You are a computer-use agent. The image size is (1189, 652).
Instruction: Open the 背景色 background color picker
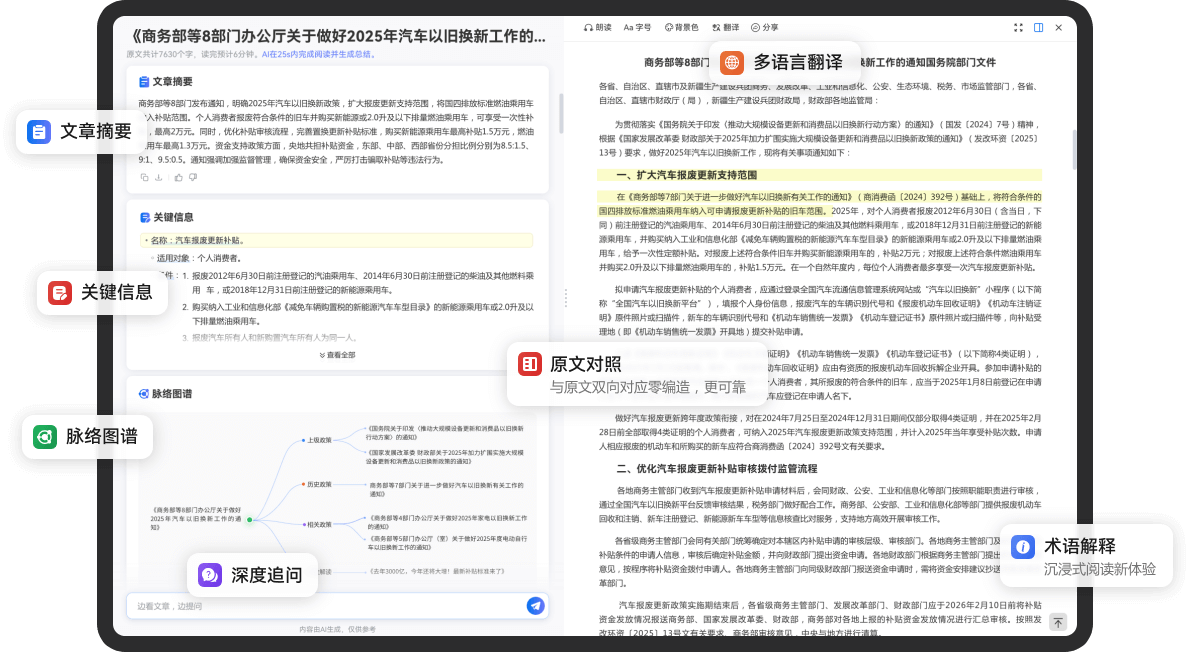[681, 27]
